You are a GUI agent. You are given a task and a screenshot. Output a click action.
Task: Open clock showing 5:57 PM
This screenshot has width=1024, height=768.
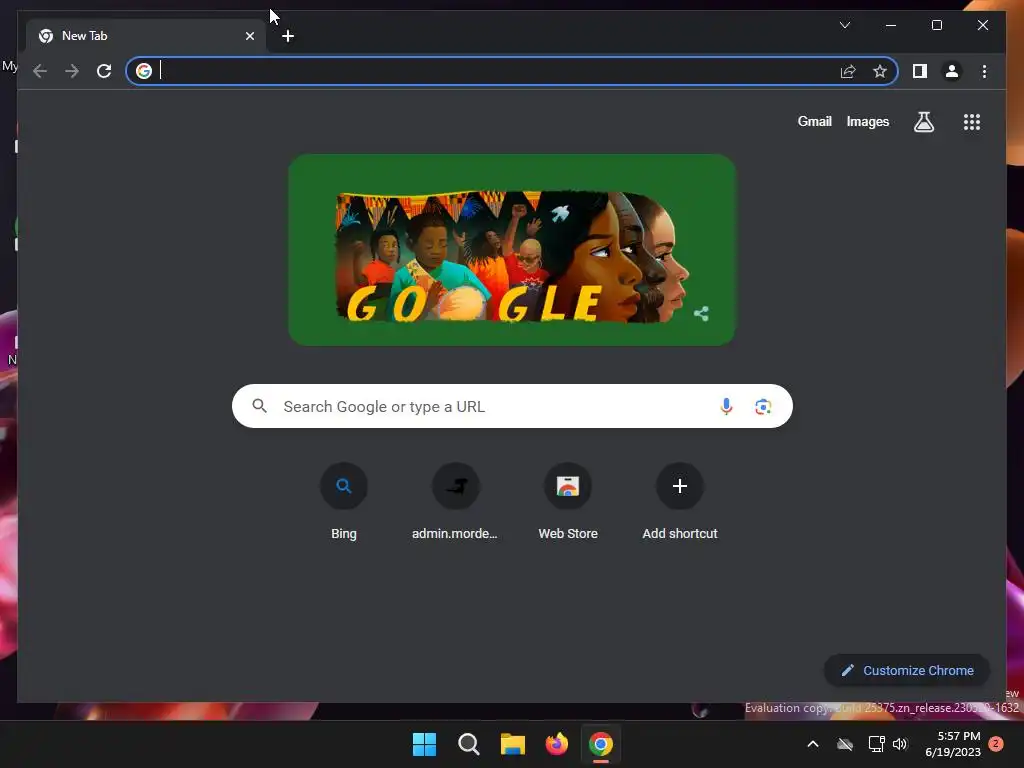[953, 744]
